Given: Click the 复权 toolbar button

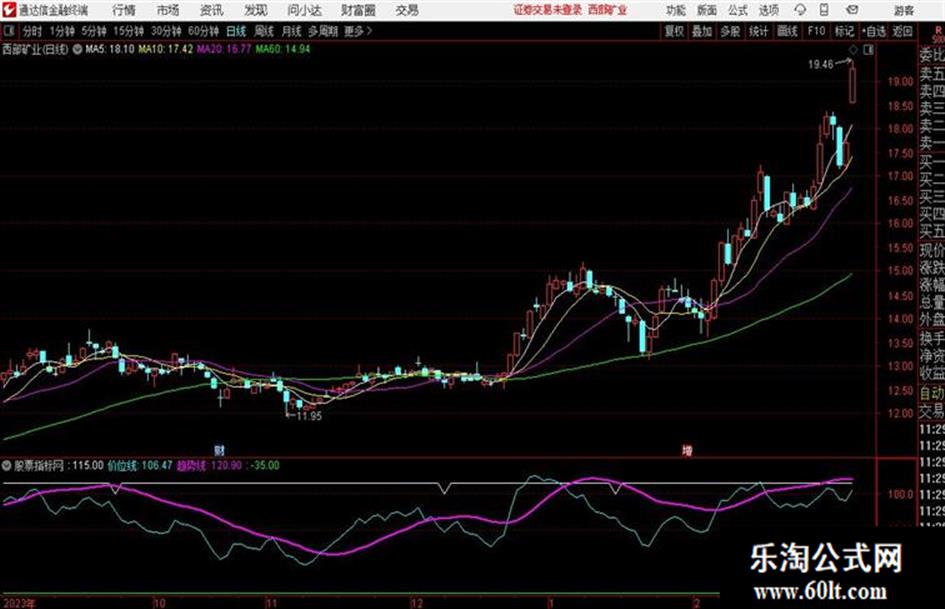Looking at the screenshot, I should point(674,31).
